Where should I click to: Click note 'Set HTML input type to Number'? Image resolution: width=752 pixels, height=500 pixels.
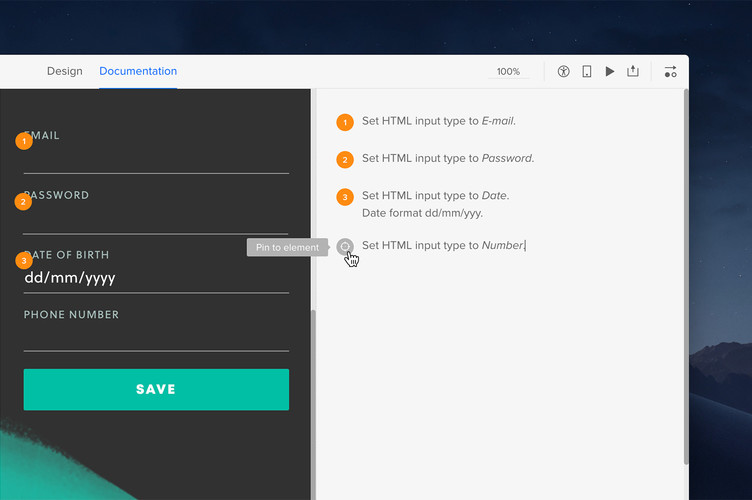click(443, 245)
